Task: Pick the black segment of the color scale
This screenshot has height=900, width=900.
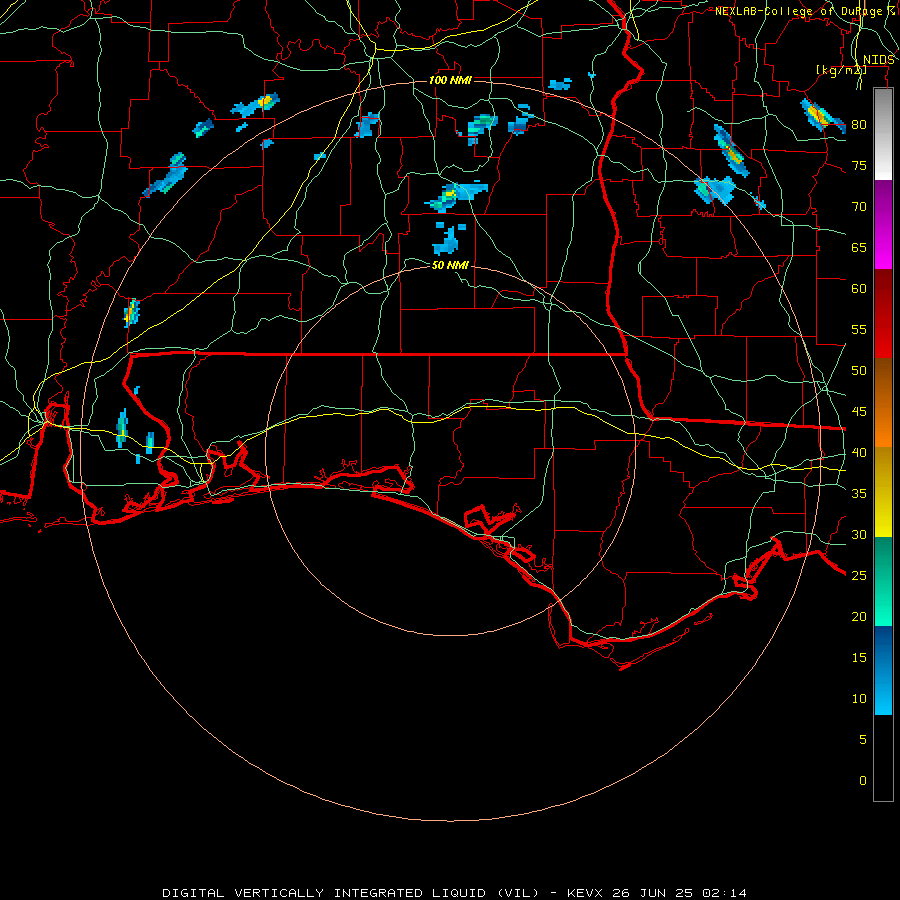Action: [883, 758]
